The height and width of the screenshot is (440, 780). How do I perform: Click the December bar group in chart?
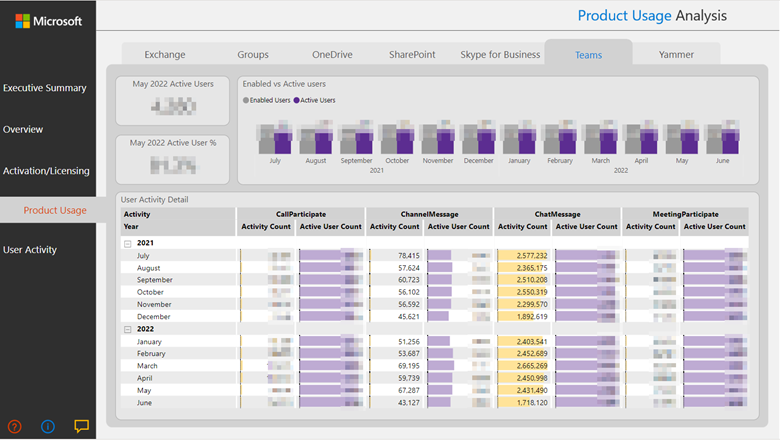479,138
